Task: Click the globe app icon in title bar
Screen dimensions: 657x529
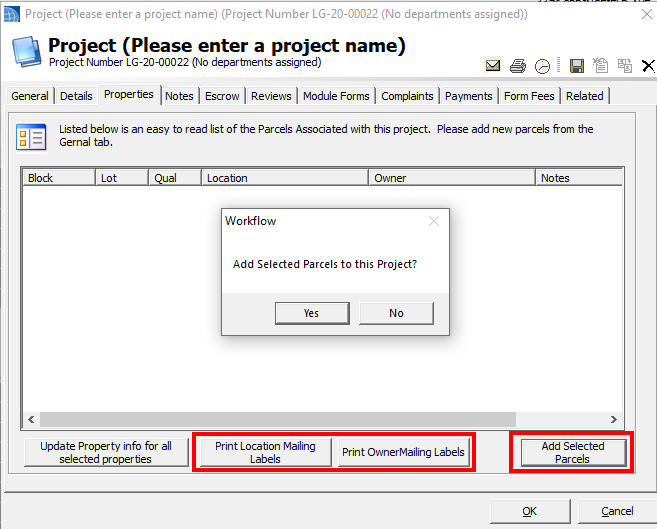Action: coord(11,15)
